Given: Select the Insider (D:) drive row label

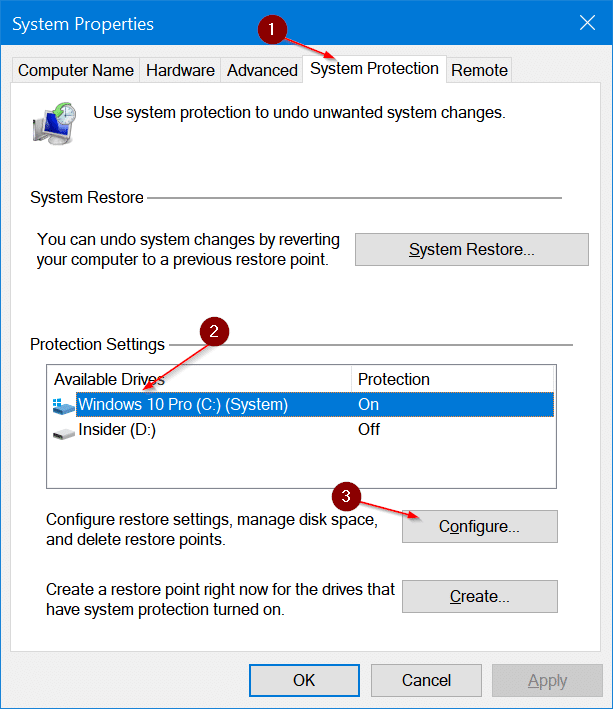Looking at the screenshot, I should point(118,430).
